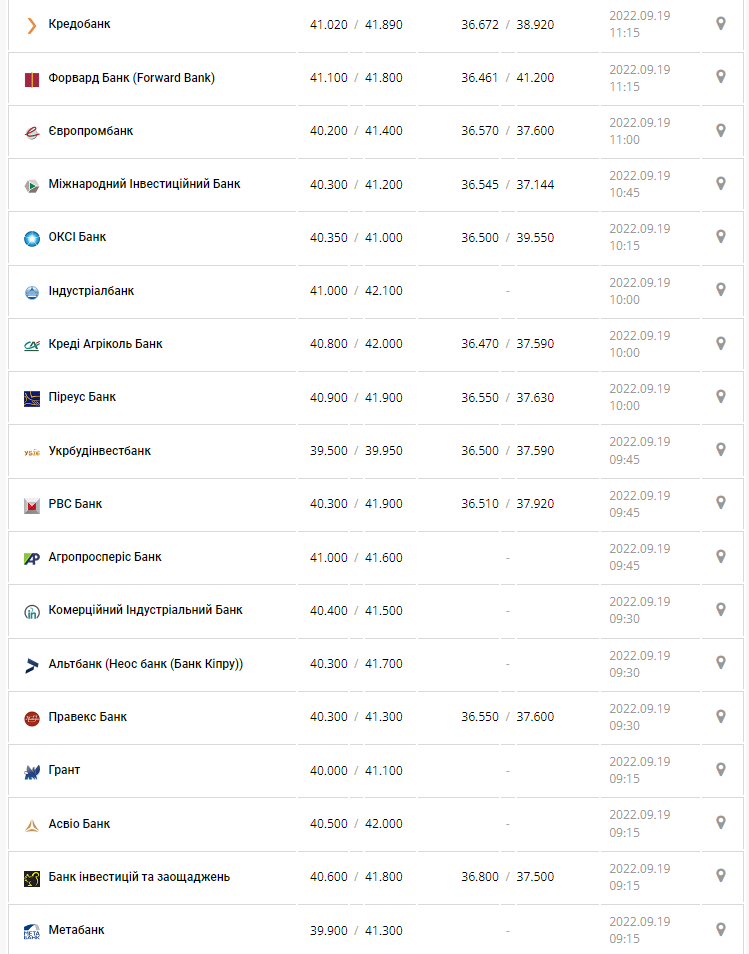Open the Асвіо Банк bank page
The width and height of the screenshot is (749, 954).
tap(79, 824)
